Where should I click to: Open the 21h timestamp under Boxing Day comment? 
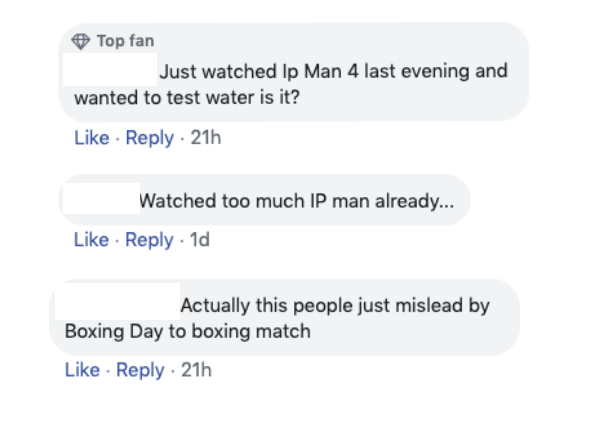[196, 370]
